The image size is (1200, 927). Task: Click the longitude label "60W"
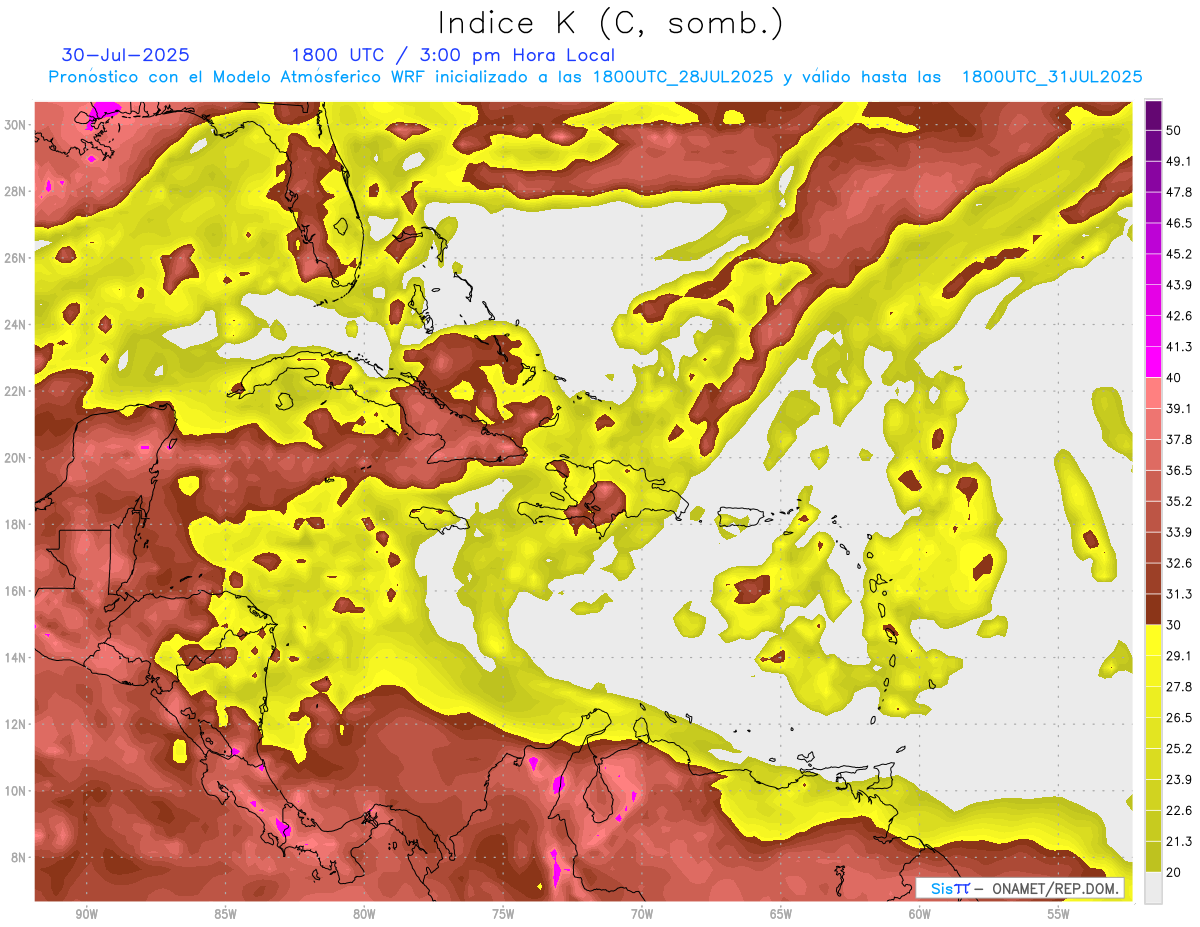point(920,915)
